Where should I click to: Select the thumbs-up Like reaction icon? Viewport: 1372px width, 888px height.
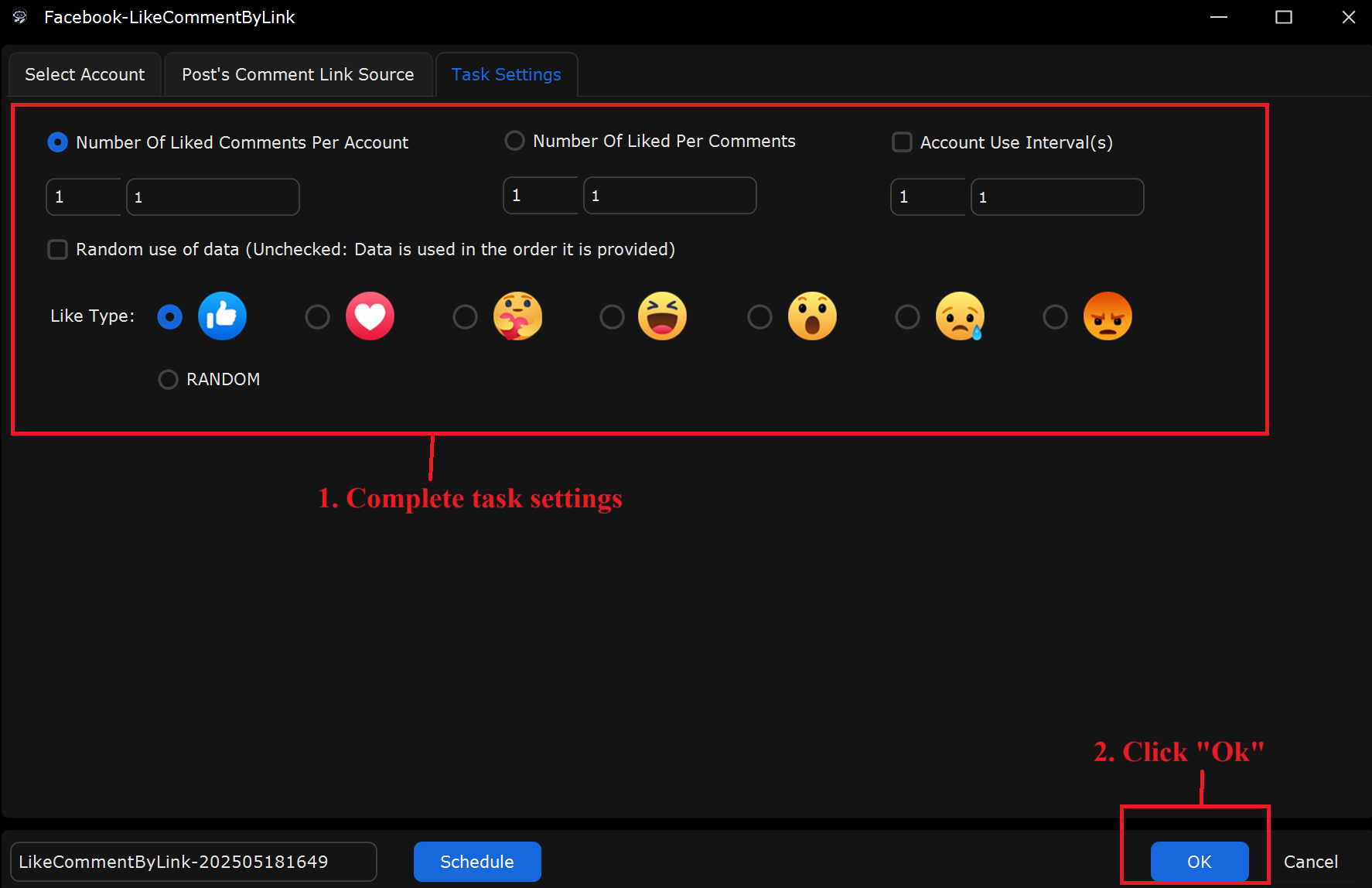(222, 316)
